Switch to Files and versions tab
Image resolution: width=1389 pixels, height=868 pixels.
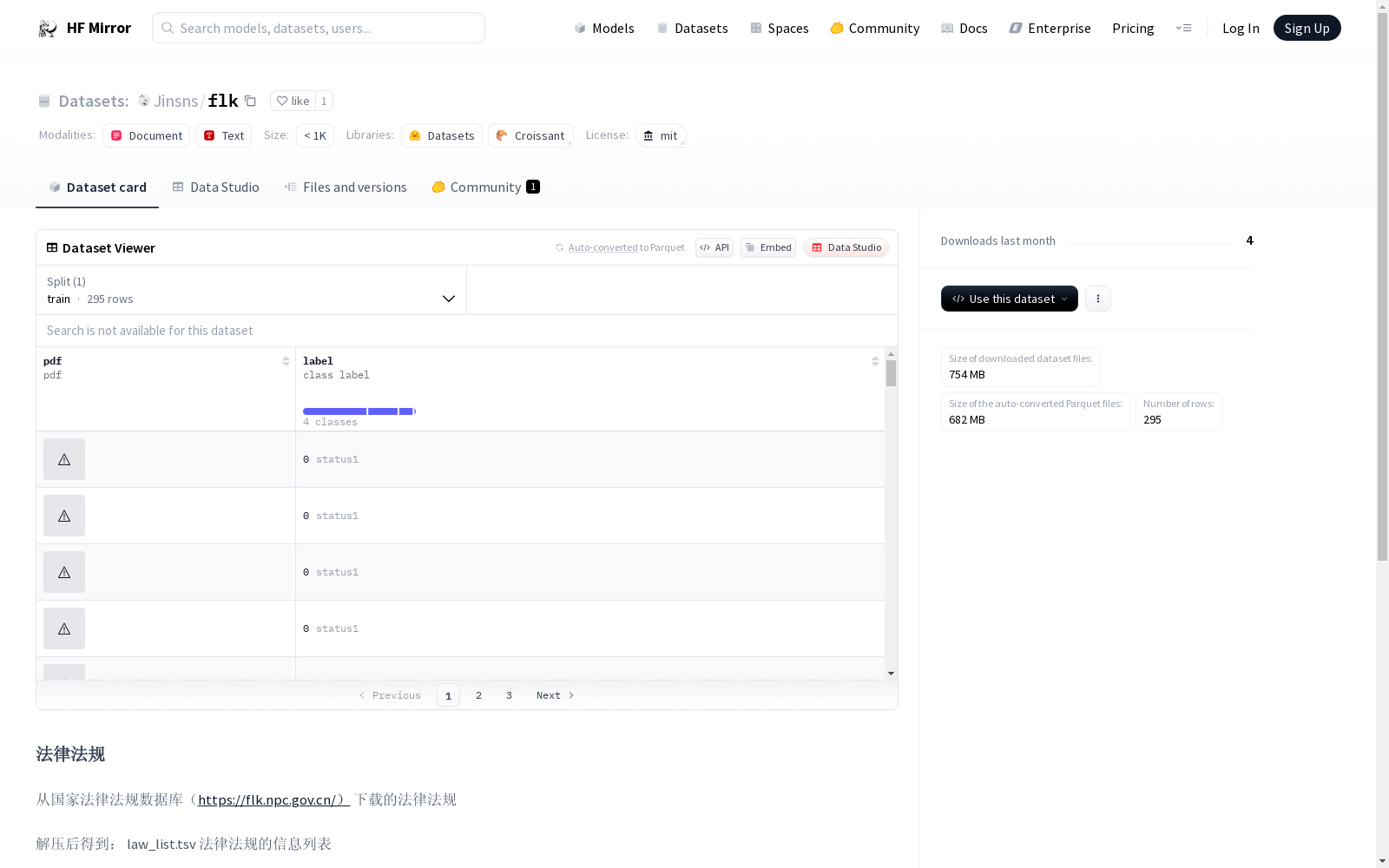pyautogui.click(x=346, y=187)
